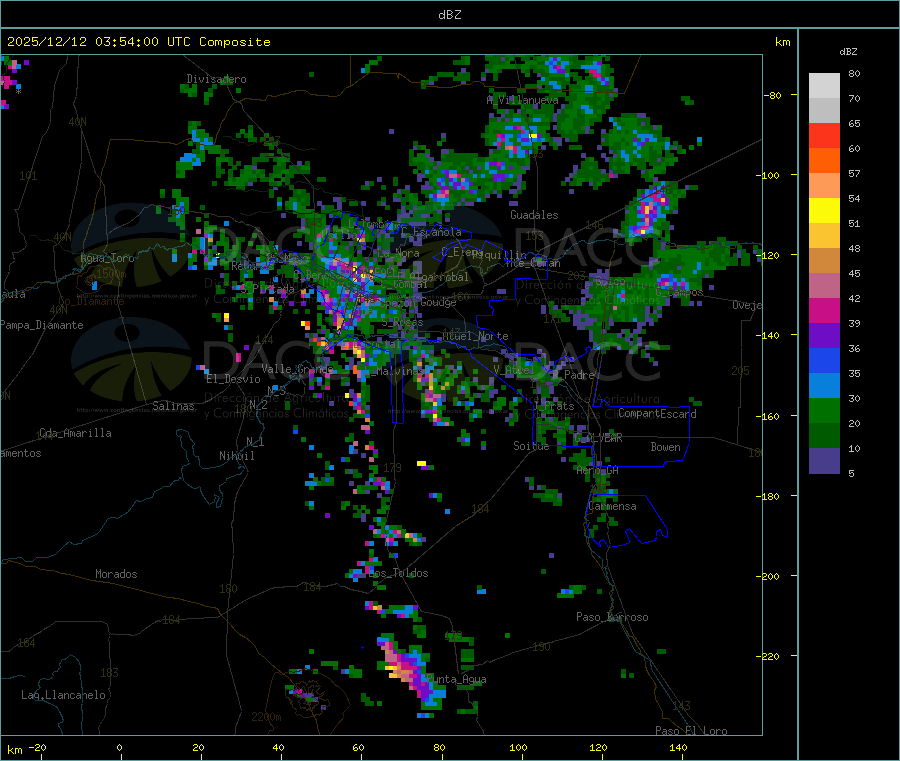The image size is (900, 761).
Task: Click the Atuel_Norte map label
Action: point(475,336)
